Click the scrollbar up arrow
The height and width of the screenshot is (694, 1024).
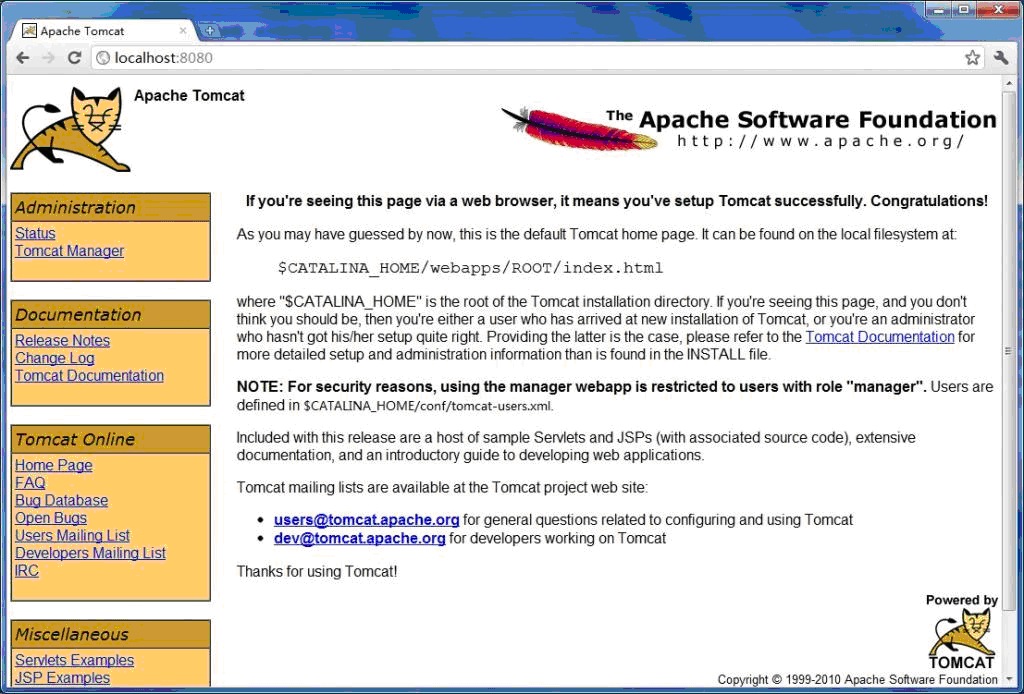(1008, 82)
